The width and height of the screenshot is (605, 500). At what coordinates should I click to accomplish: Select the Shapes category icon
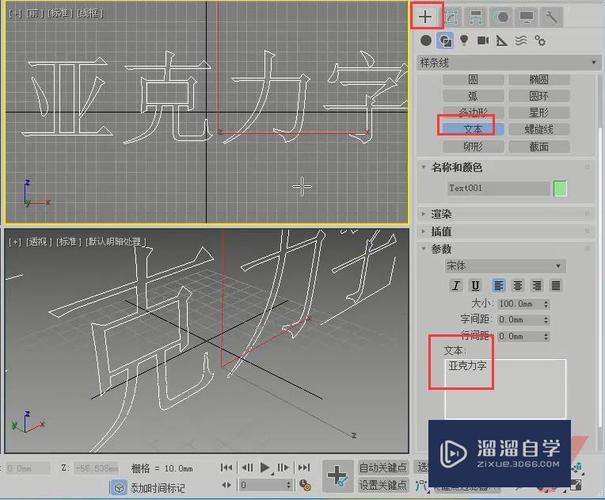click(445, 40)
